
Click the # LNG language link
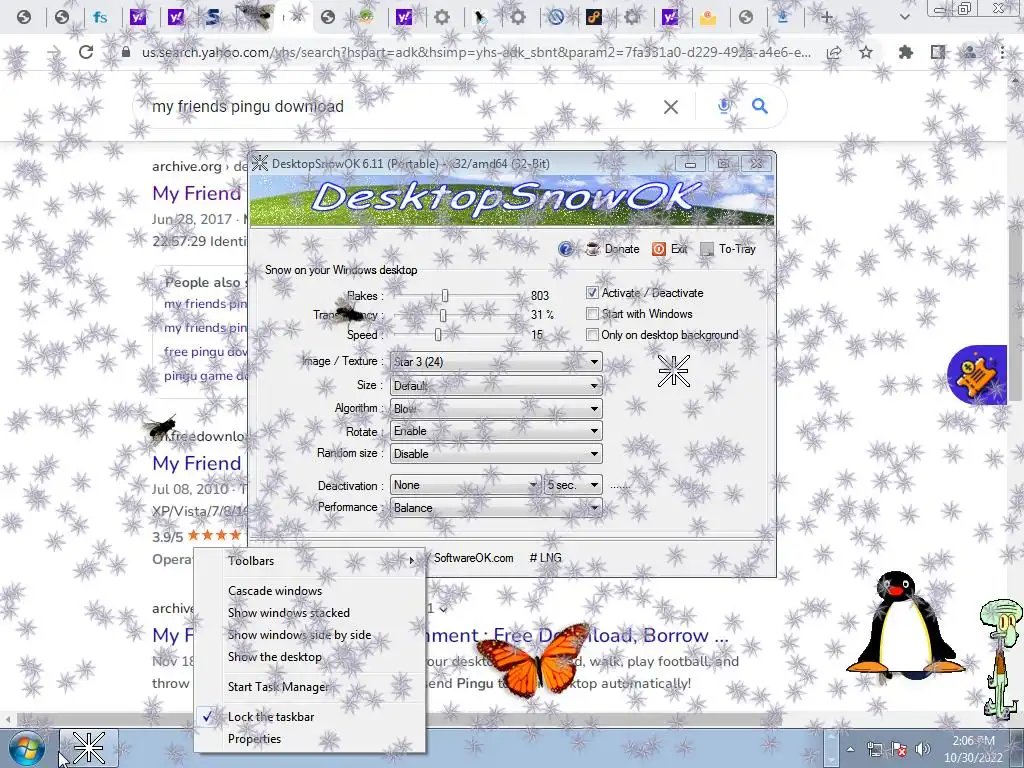click(545, 558)
